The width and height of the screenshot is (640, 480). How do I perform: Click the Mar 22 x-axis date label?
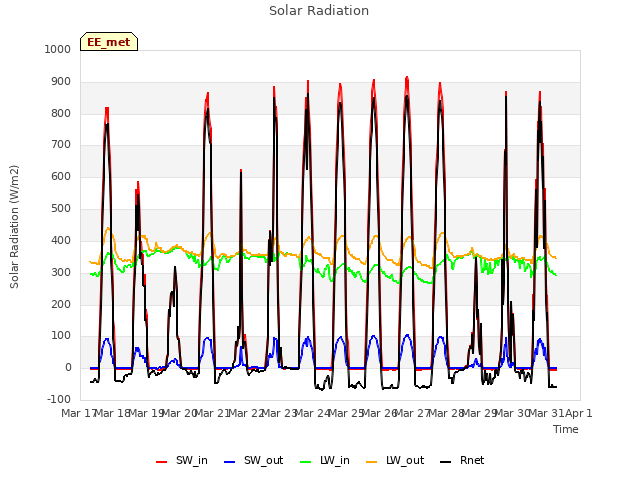[246, 413]
